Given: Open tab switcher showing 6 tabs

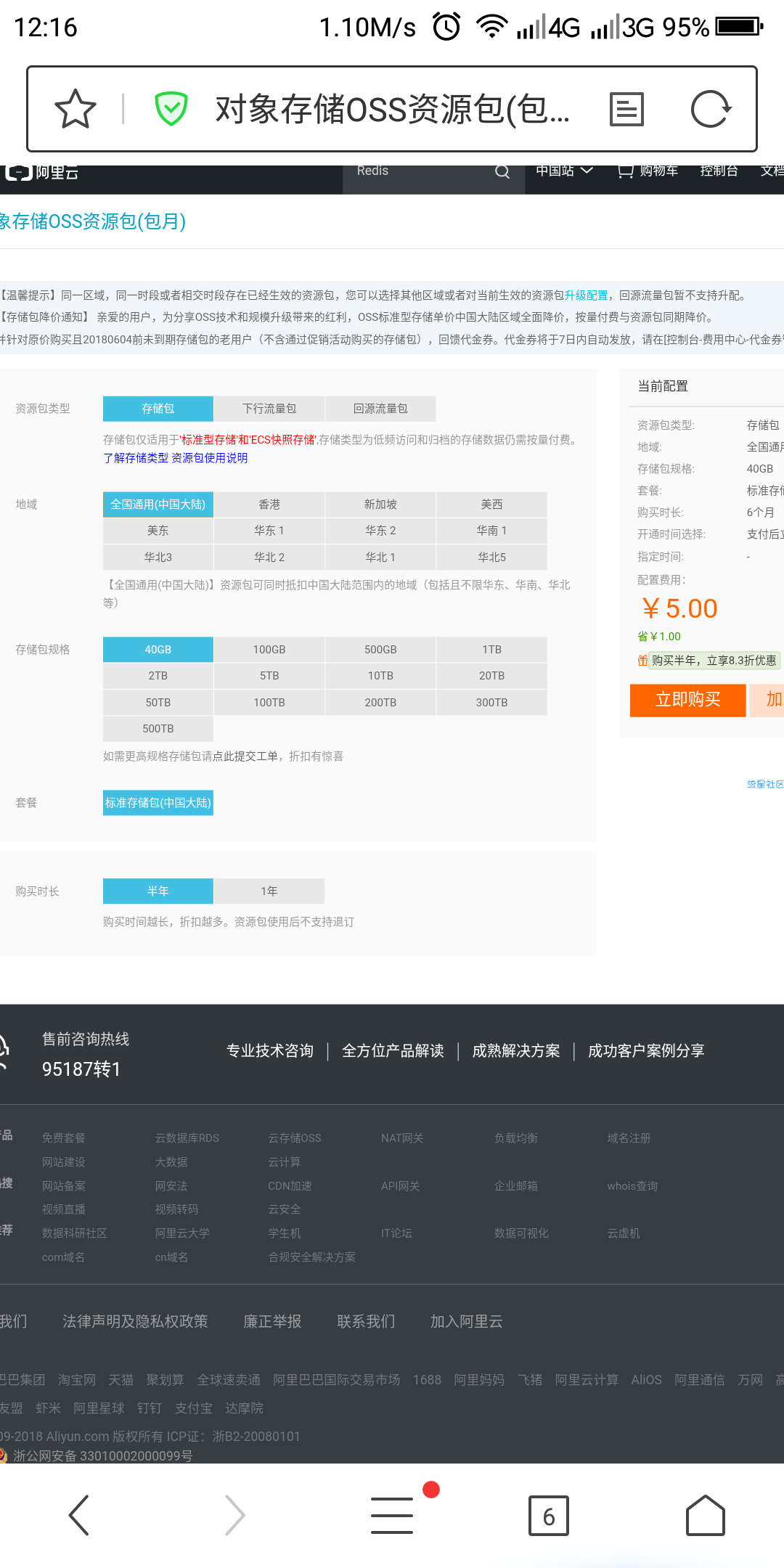Looking at the screenshot, I should point(549,1515).
